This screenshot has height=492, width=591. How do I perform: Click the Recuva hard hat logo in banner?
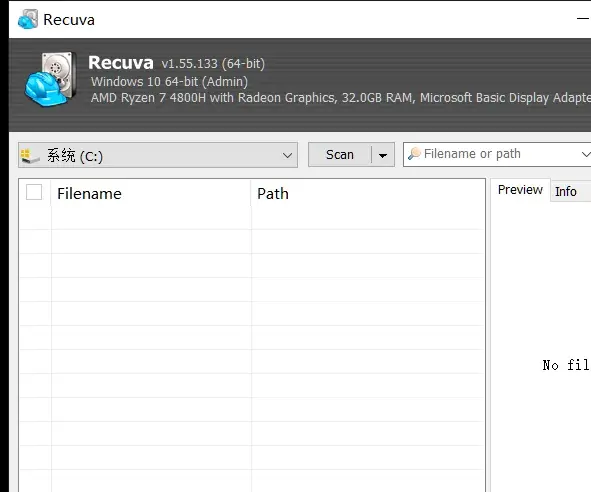50,79
